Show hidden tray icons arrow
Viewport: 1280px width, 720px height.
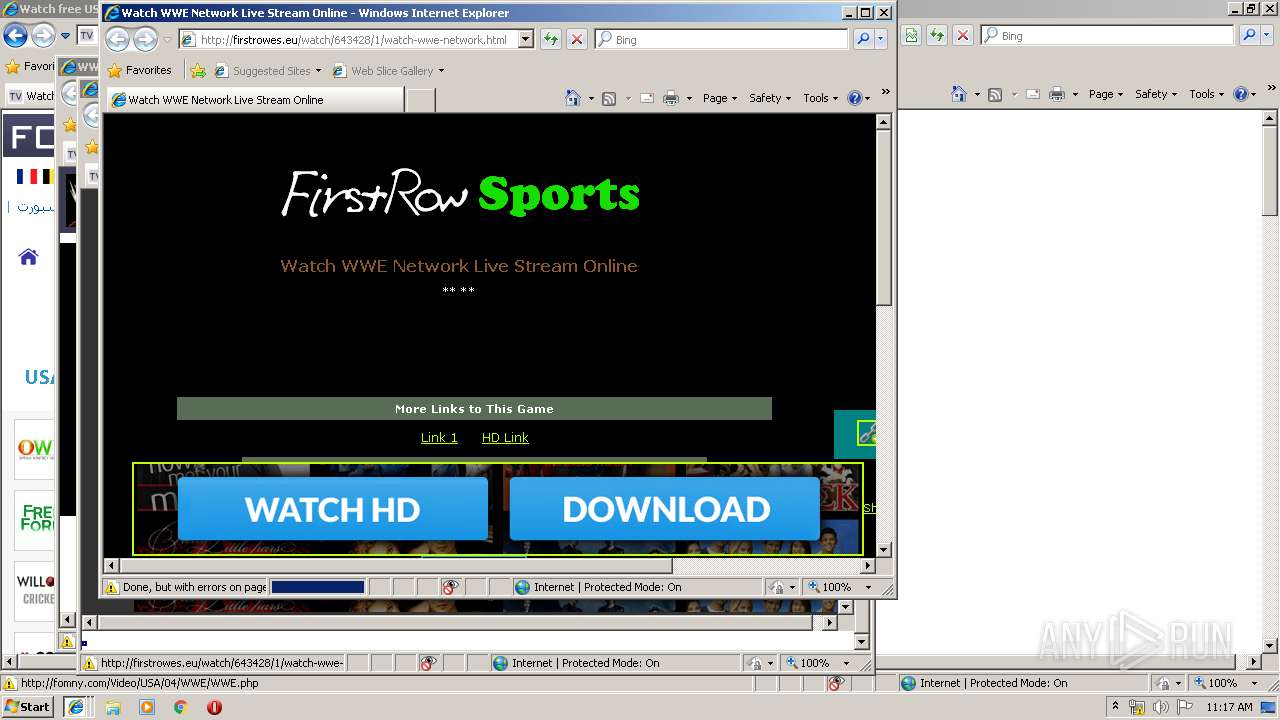click(1115, 706)
